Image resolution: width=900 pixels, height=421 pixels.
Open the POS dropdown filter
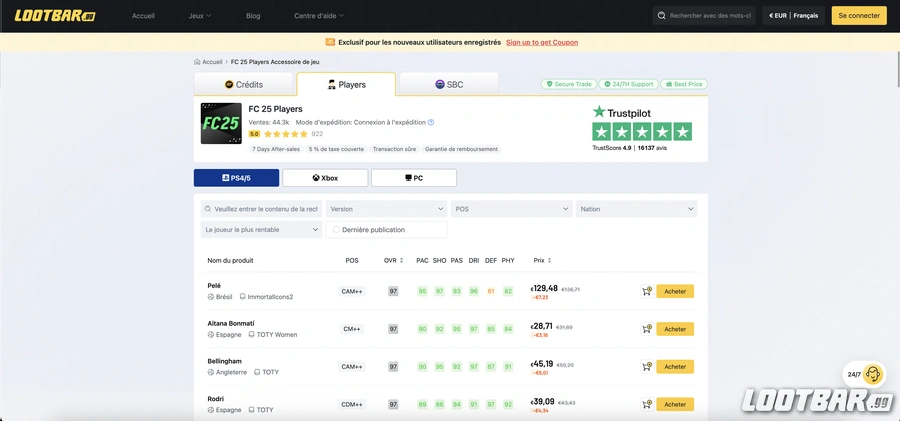511,209
